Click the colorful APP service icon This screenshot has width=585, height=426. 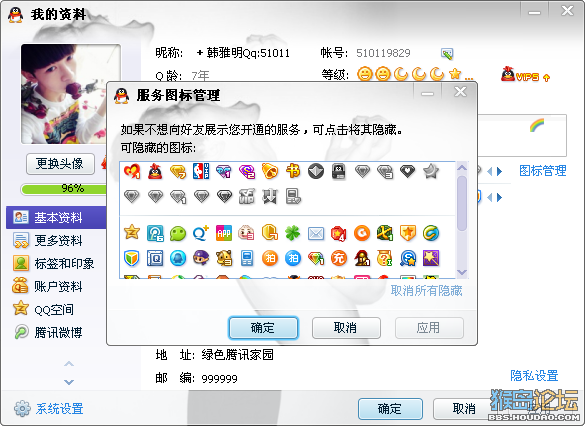tap(224, 233)
